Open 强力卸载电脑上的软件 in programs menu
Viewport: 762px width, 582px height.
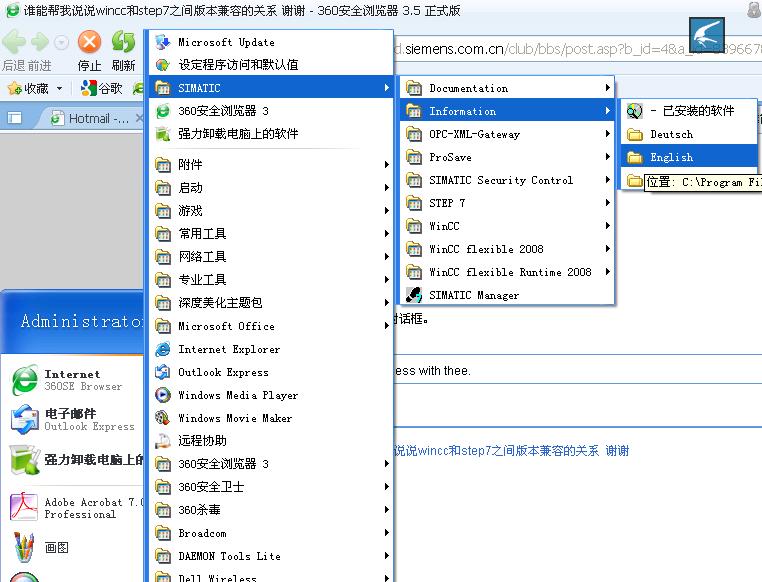271,134
